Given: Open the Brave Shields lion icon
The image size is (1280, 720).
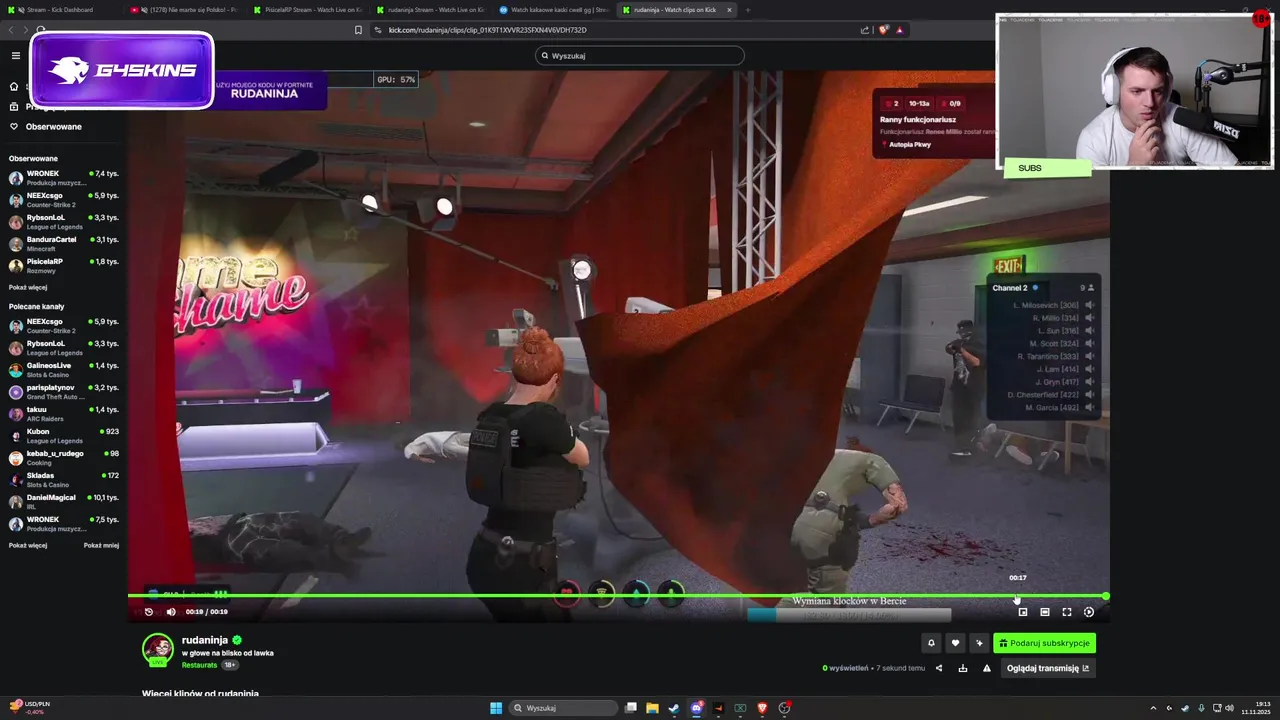Looking at the screenshot, I should (883, 30).
